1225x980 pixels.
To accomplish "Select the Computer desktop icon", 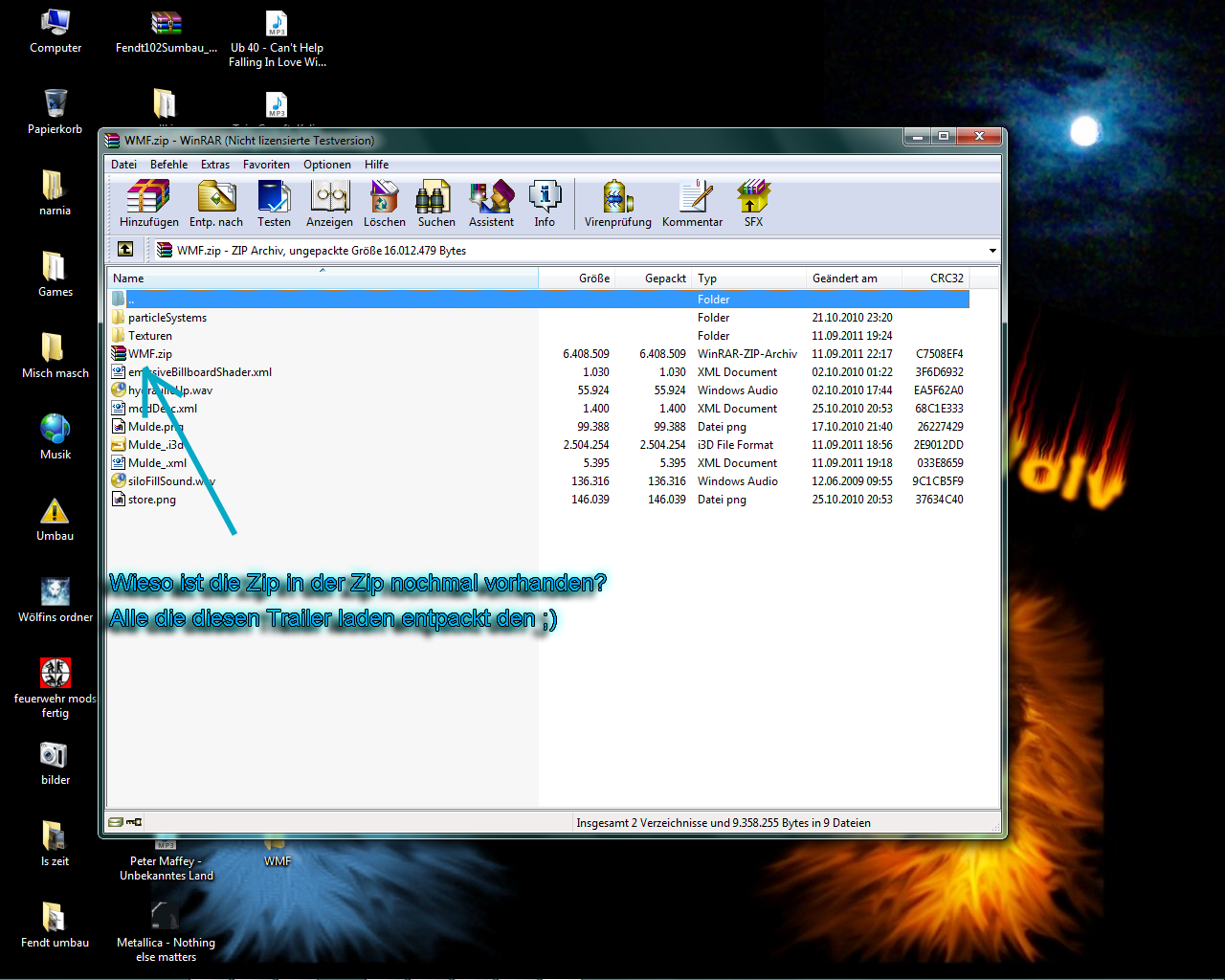I will (x=56, y=31).
